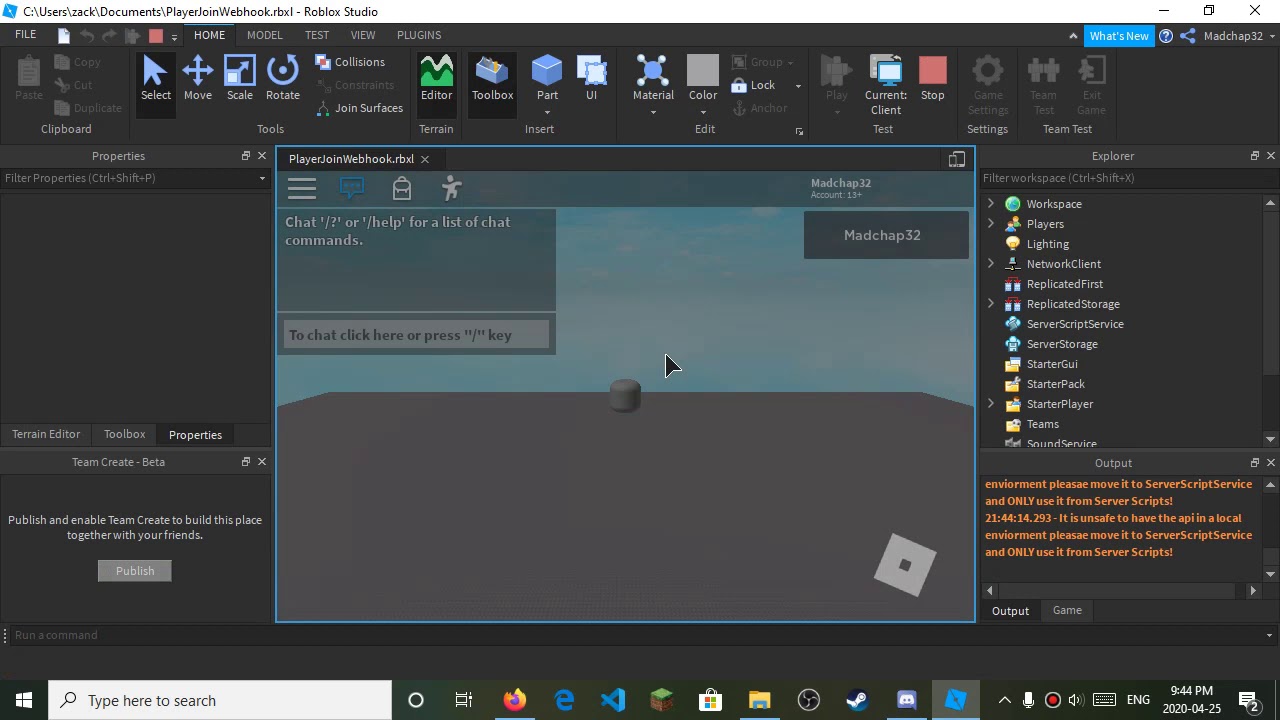Image resolution: width=1280 pixels, height=720 pixels.
Task: Open the Windows notification center
Action: click(1248, 700)
